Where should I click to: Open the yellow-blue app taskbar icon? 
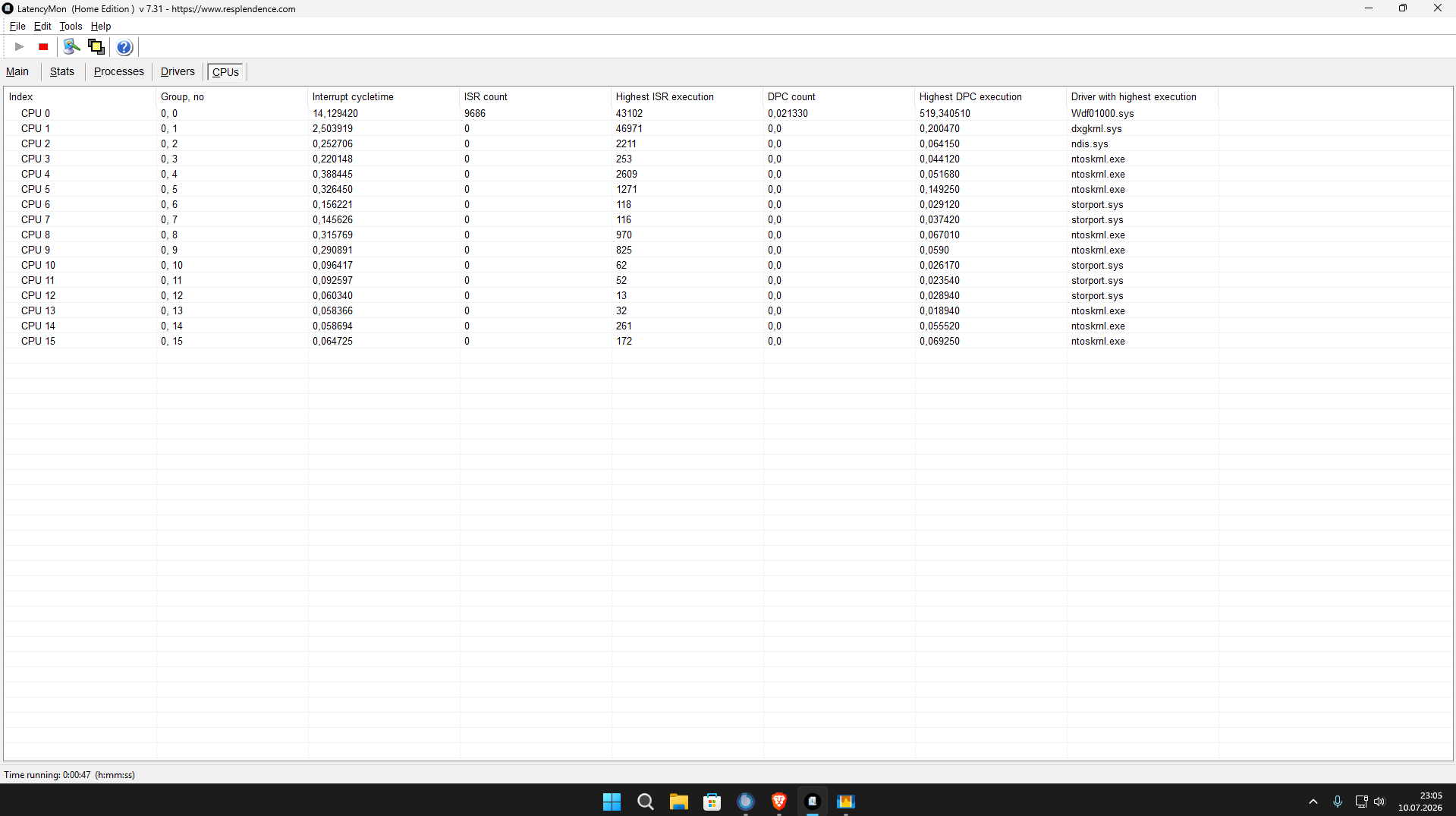(x=845, y=802)
